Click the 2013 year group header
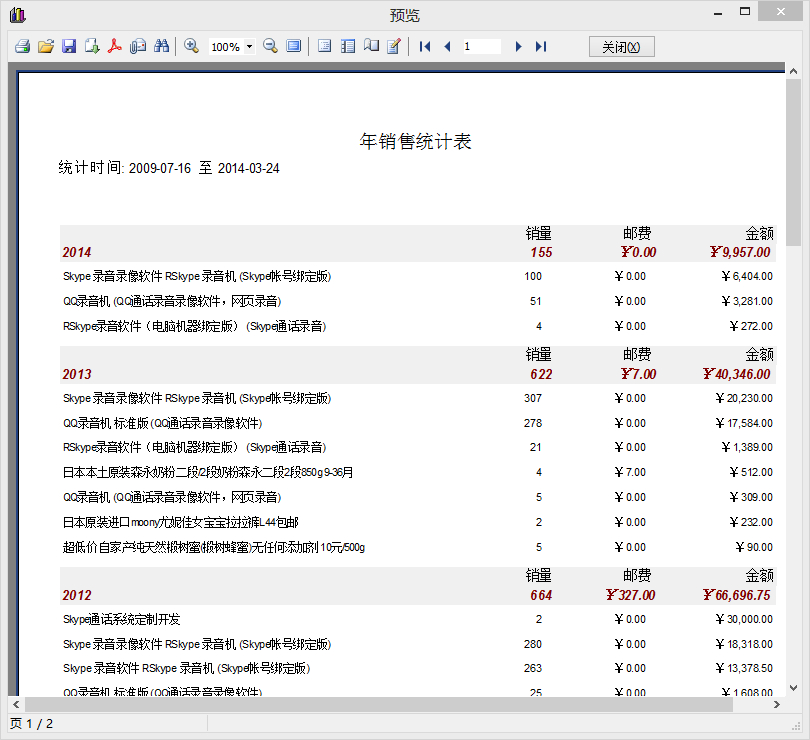The width and height of the screenshot is (810, 740). tap(77, 374)
